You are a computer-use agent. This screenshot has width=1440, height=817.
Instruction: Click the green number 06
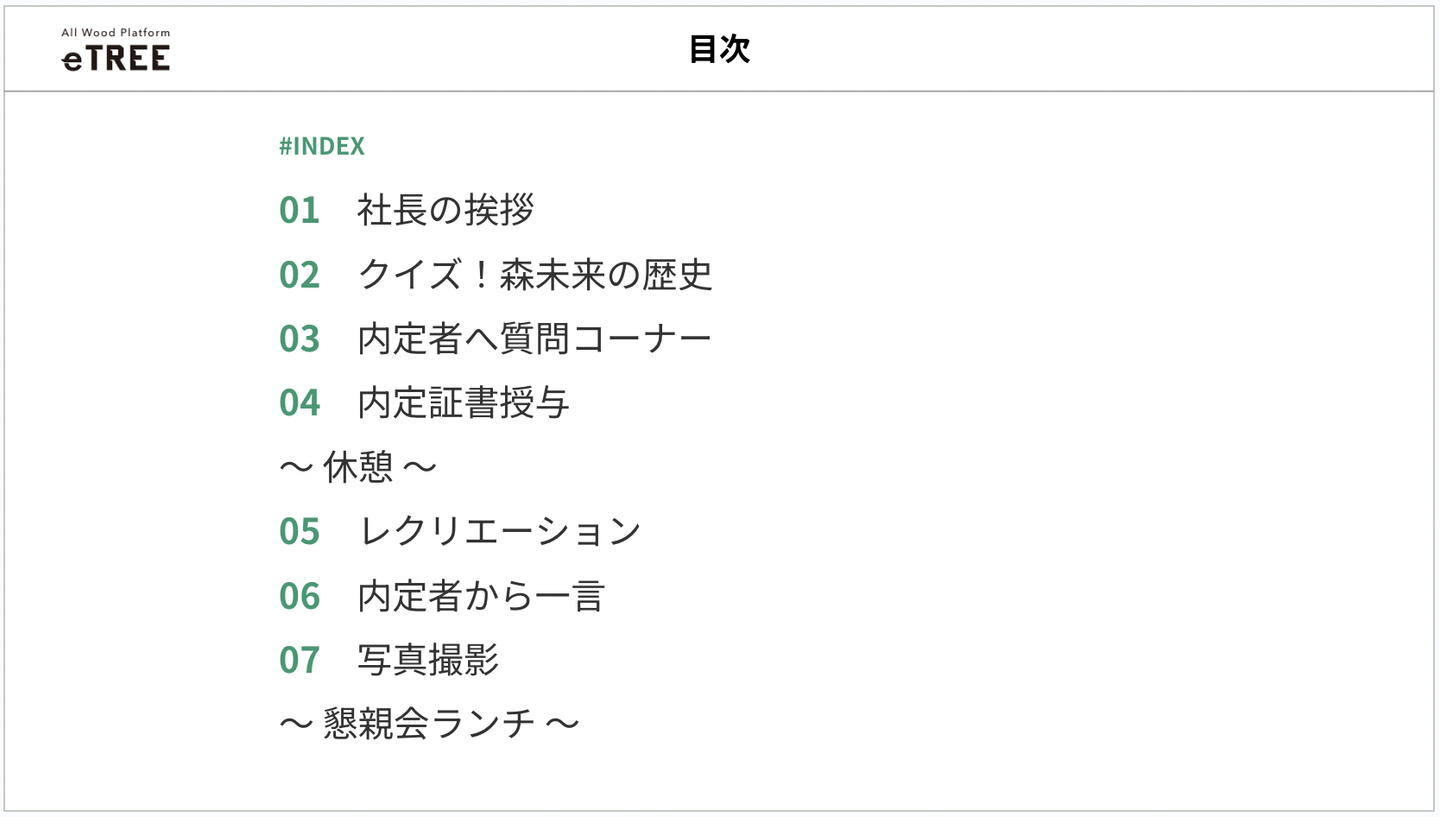pos(299,595)
